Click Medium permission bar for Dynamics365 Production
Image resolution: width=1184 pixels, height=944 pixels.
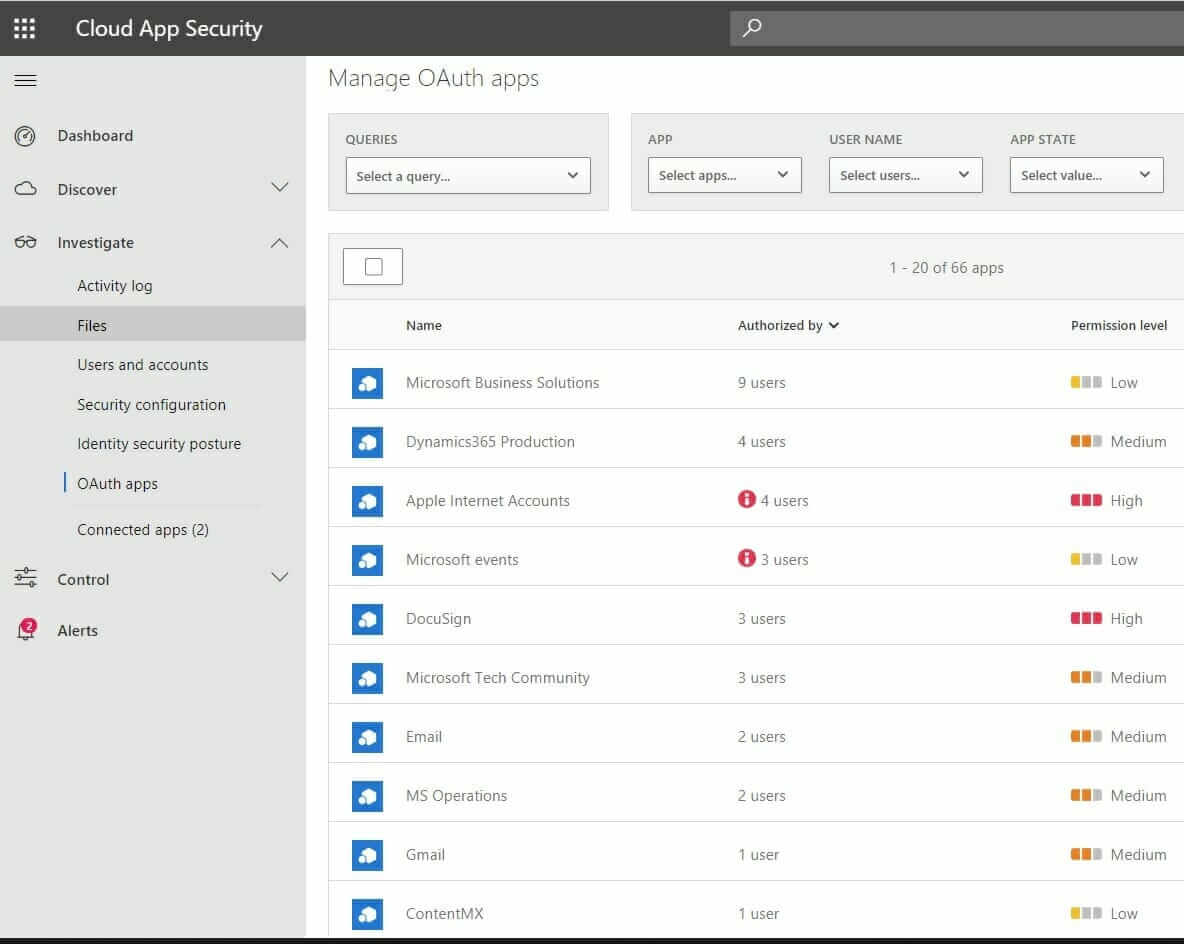point(1086,441)
